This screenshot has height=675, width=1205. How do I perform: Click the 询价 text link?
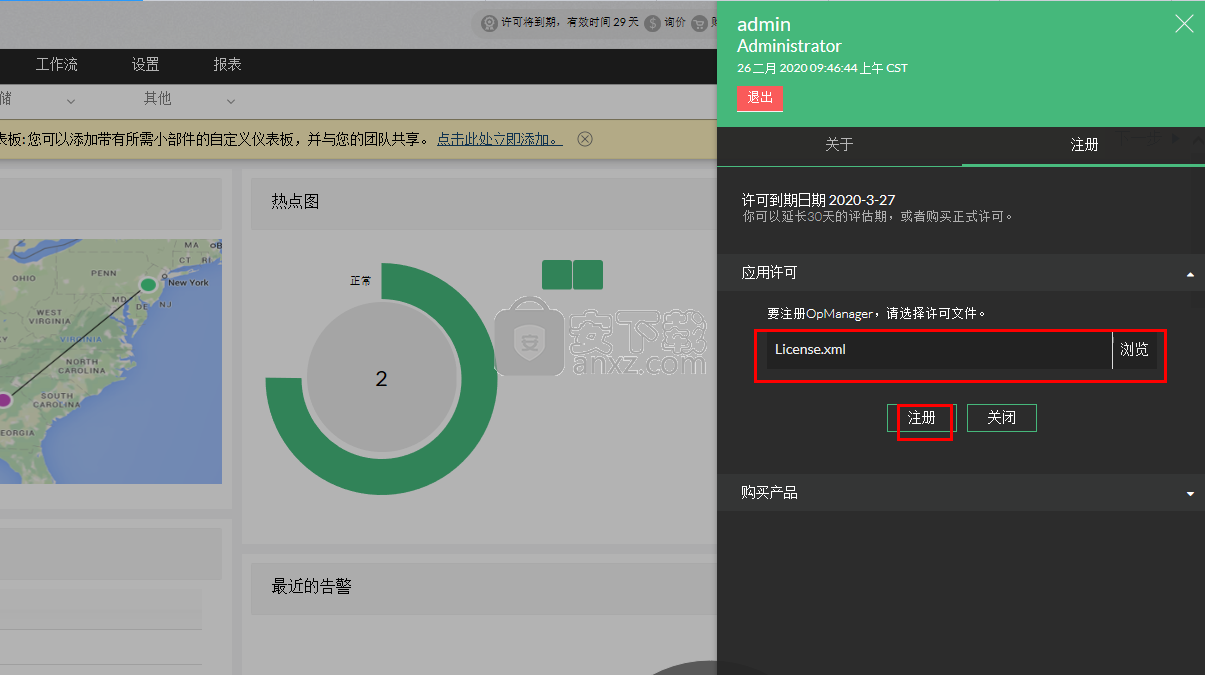point(675,23)
